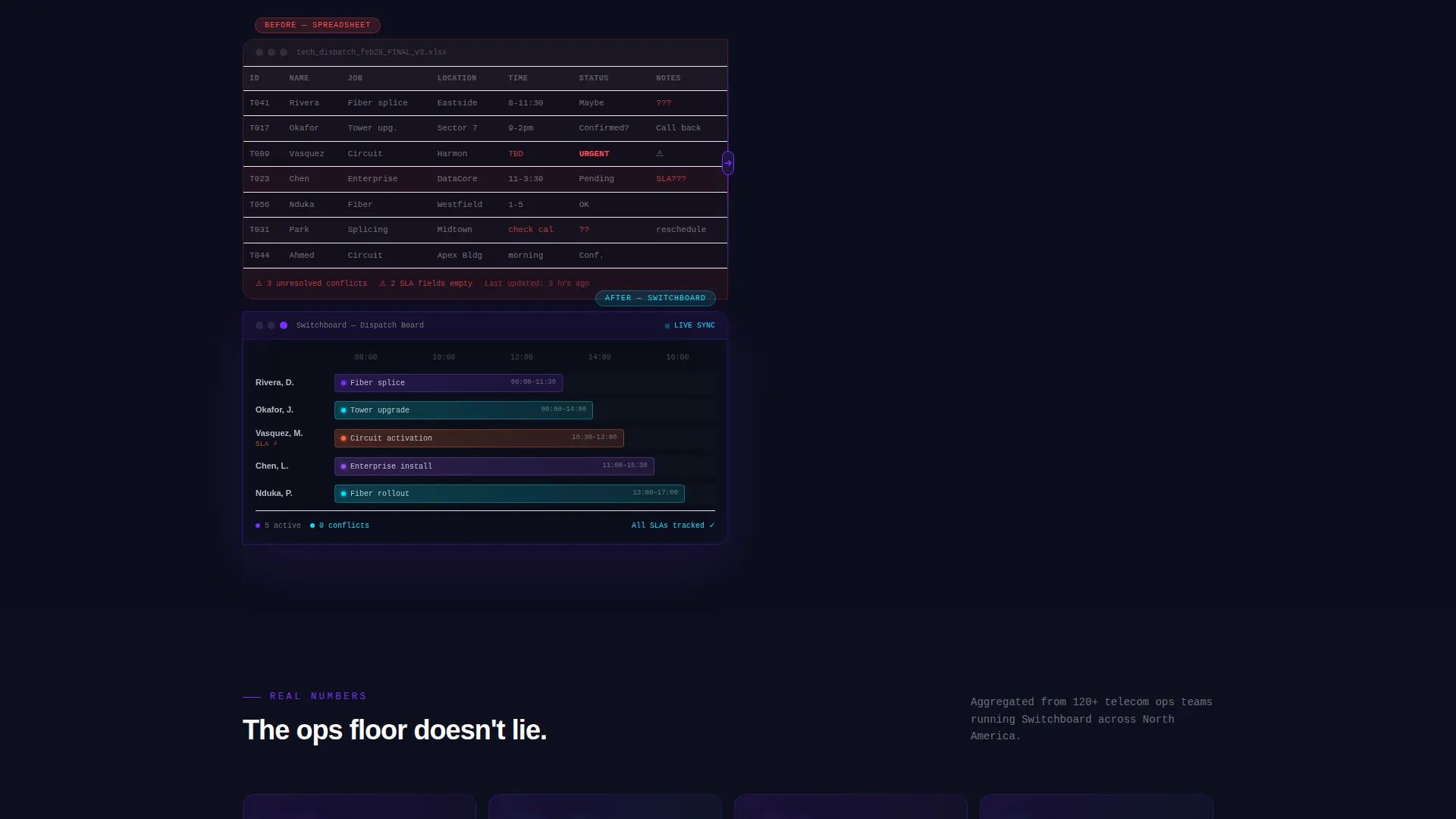Screen dimensions: 1456x819
Task: Click the 'OK' status in Nduka row
Action: click(584, 205)
